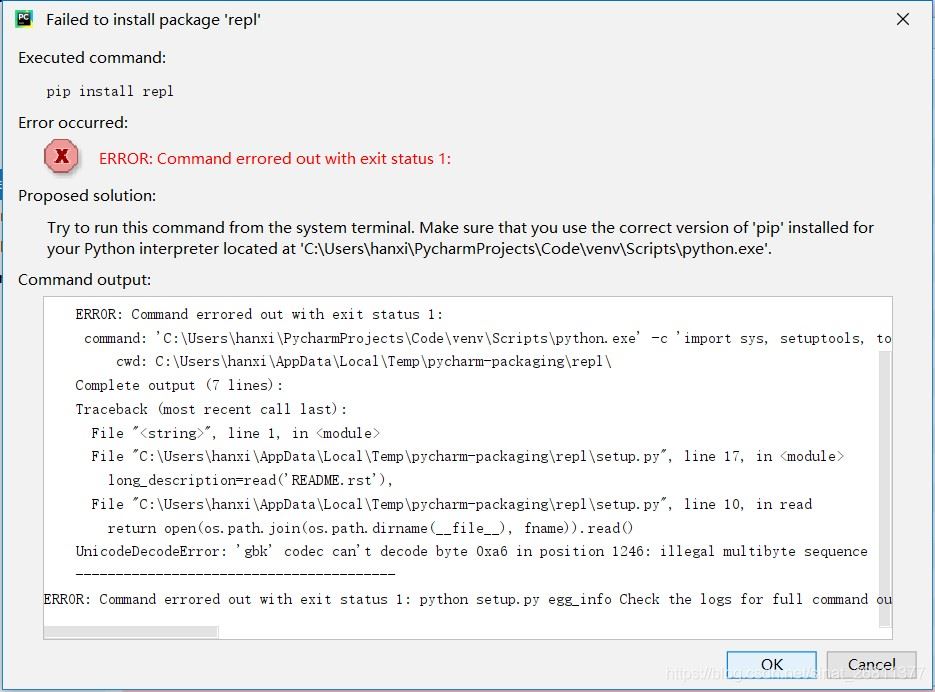Viewport: 935px width, 692px height.
Task: Click the empty horizontal scrollbar track beside the thumb
Action: (x=549, y=632)
